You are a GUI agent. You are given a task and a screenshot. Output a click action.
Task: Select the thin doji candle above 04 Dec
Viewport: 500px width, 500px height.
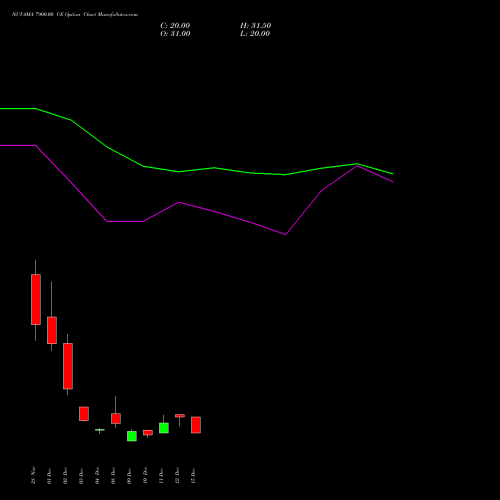100,430
